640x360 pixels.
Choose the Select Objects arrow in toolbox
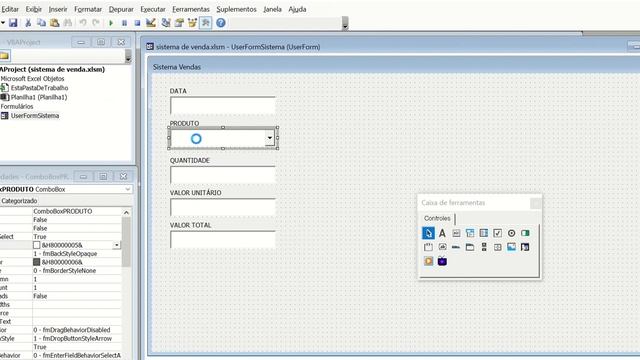(x=428, y=233)
